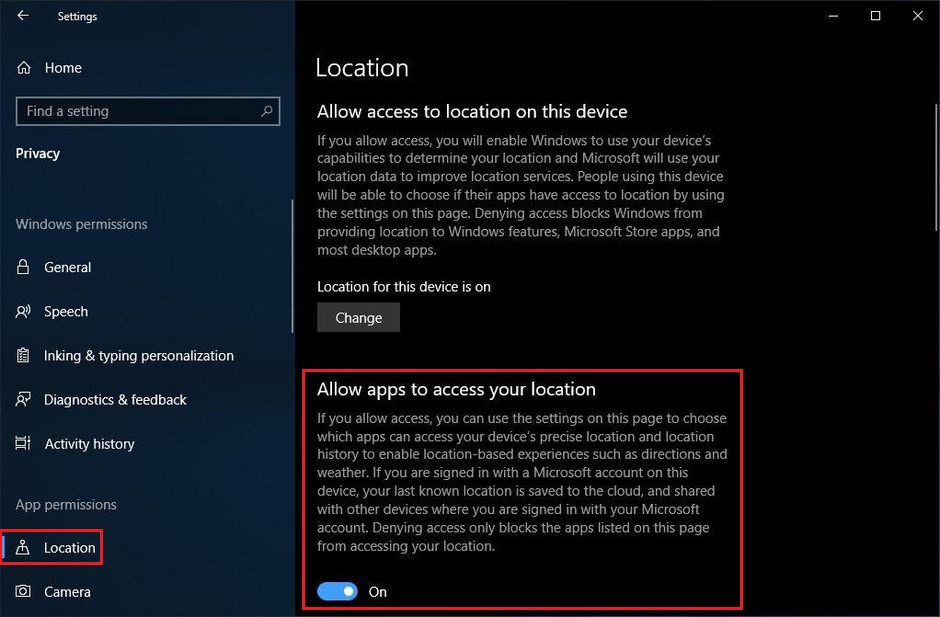The height and width of the screenshot is (617, 940).
Task: Click the On label beside the toggle
Action: [378, 592]
